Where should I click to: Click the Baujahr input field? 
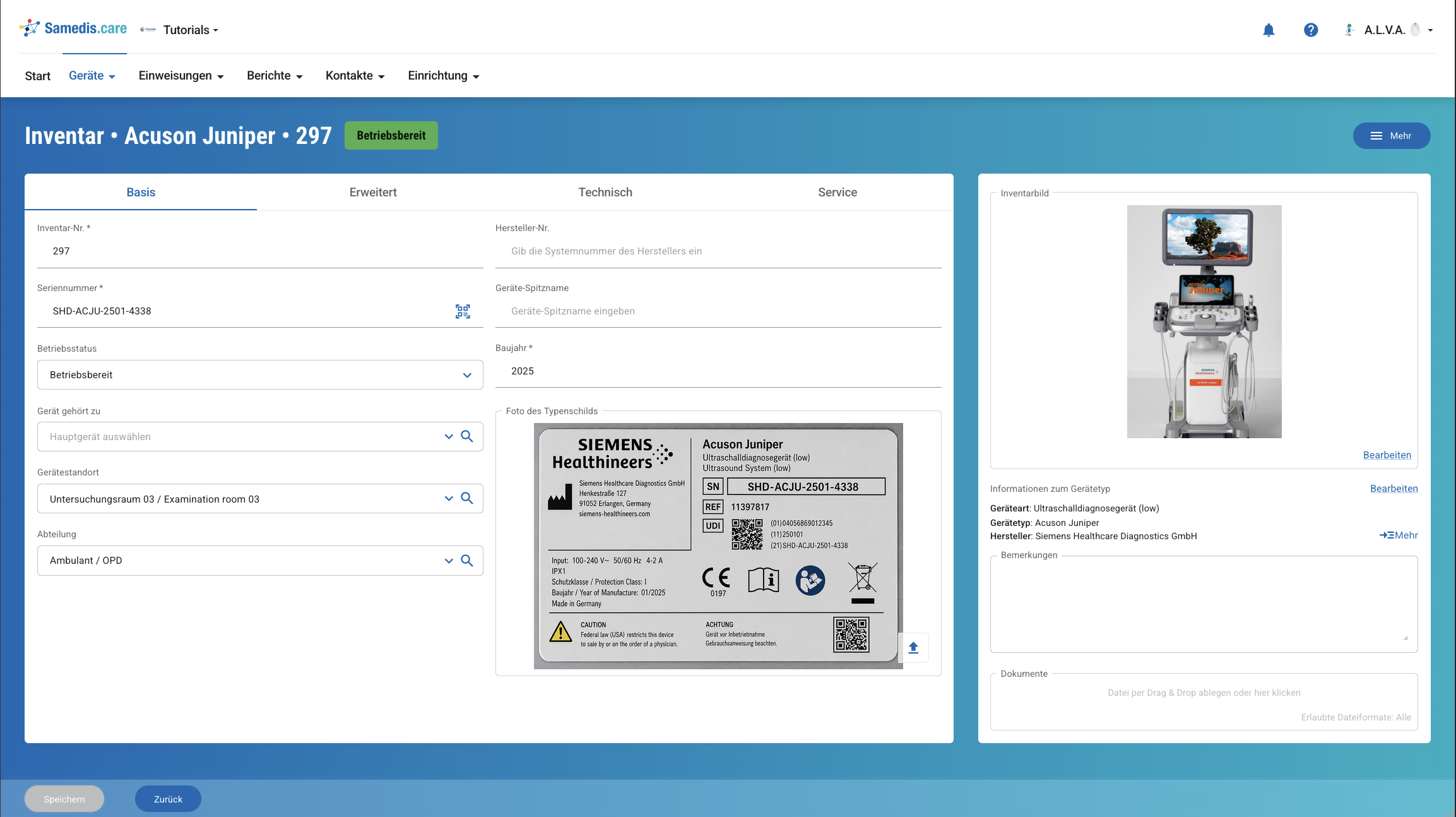(x=718, y=371)
